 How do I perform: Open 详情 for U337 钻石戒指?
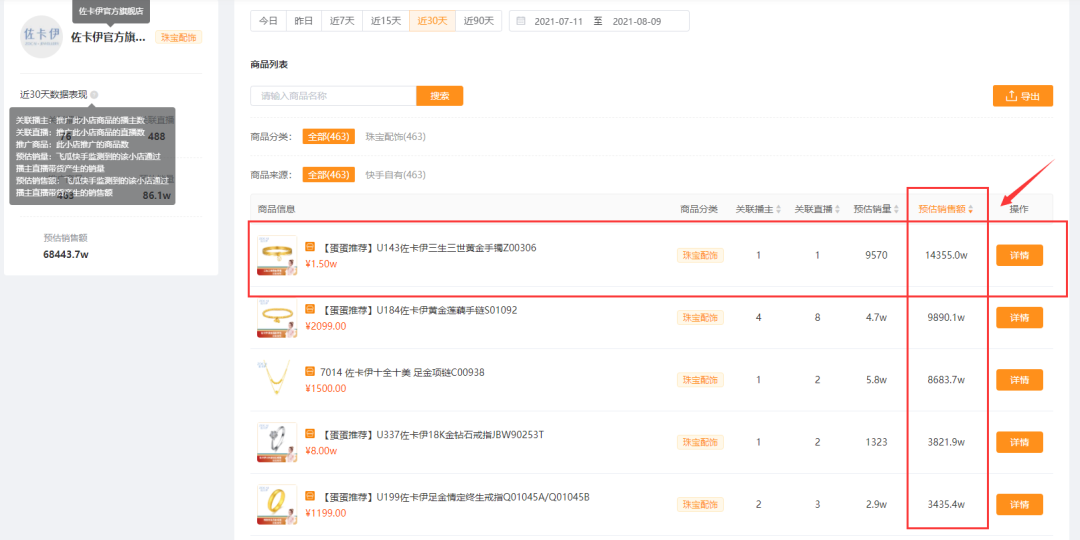1019,442
